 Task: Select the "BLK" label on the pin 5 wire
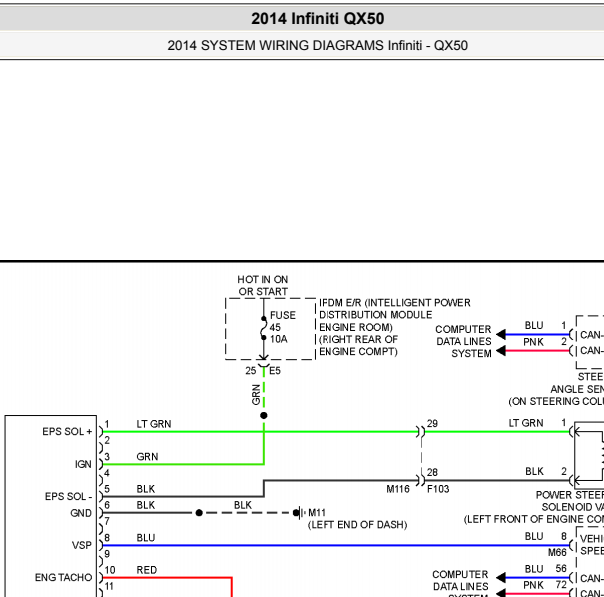tap(146, 489)
